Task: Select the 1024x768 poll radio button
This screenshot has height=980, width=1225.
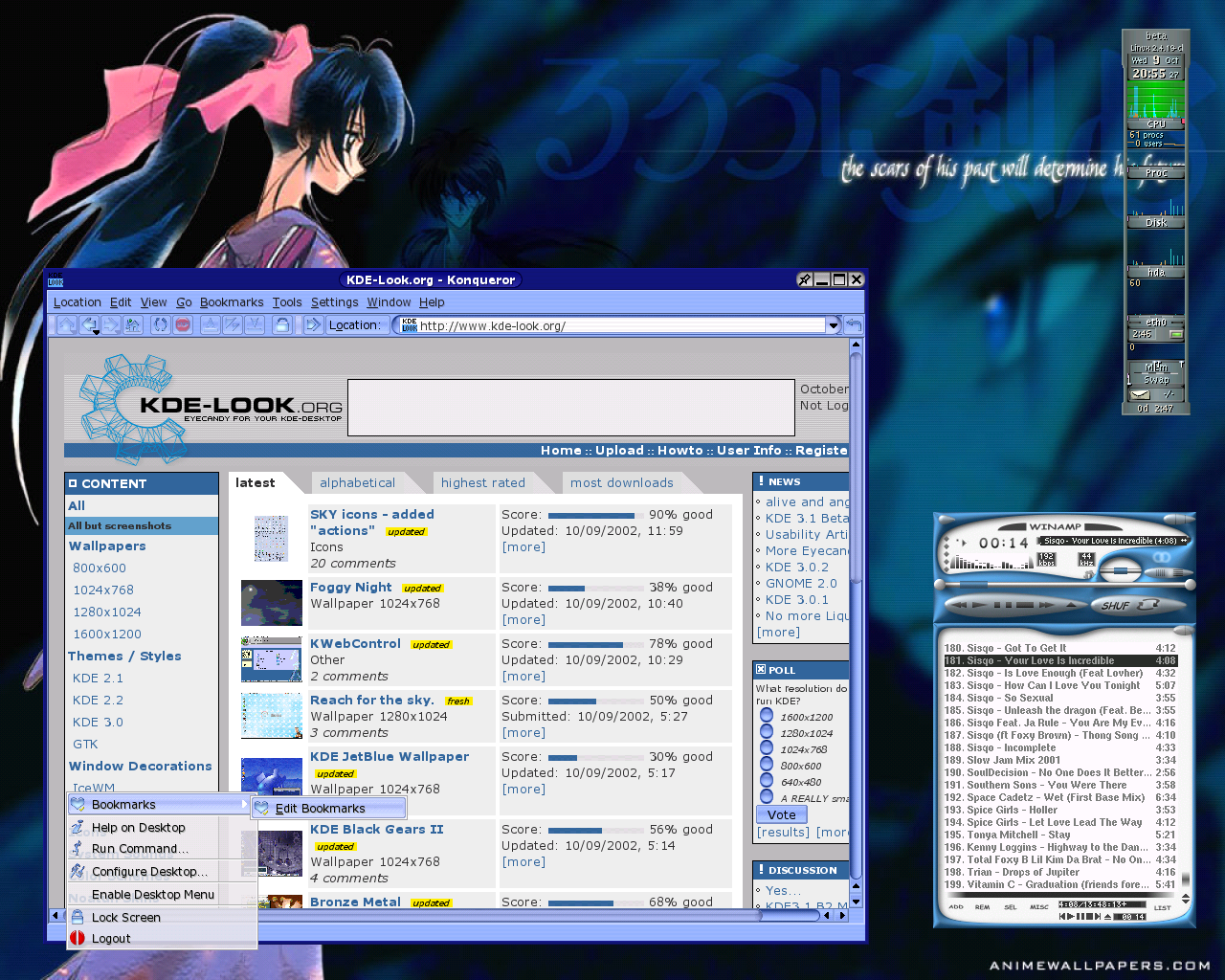Action: coord(767,747)
